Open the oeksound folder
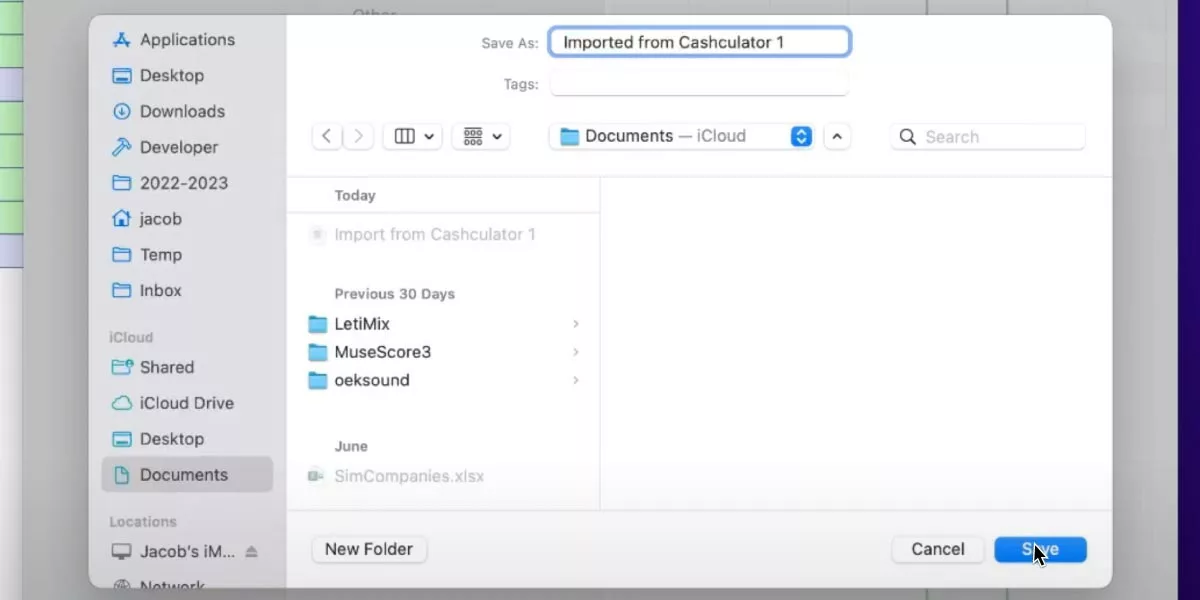Viewport: 1200px width, 600px height. (443, 380)
